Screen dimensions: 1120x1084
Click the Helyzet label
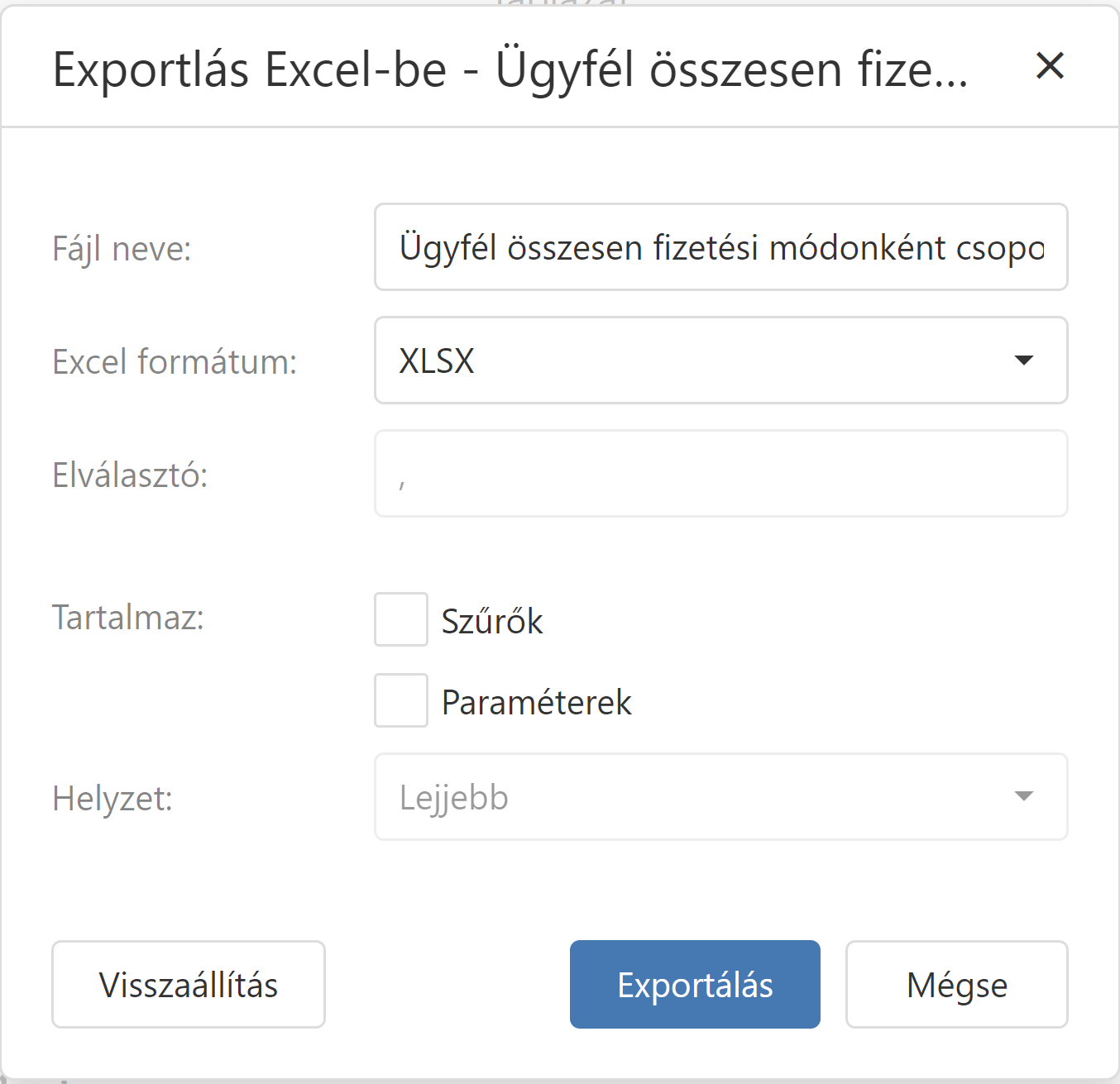(112, 799)
